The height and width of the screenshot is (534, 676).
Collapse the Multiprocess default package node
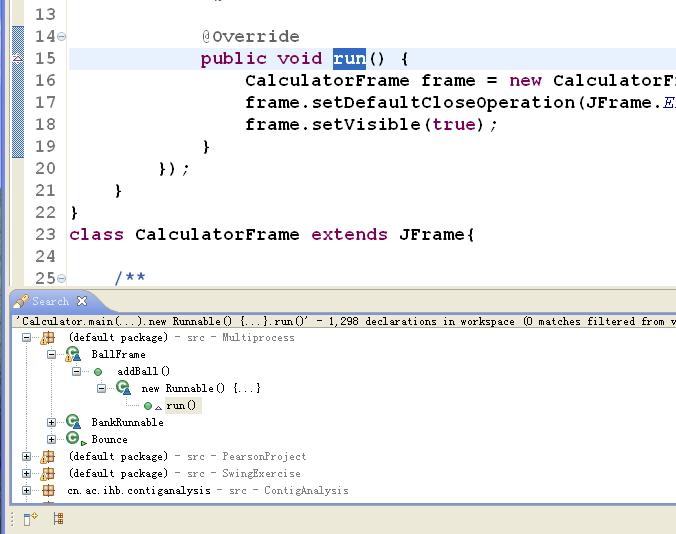click(26, 337)
